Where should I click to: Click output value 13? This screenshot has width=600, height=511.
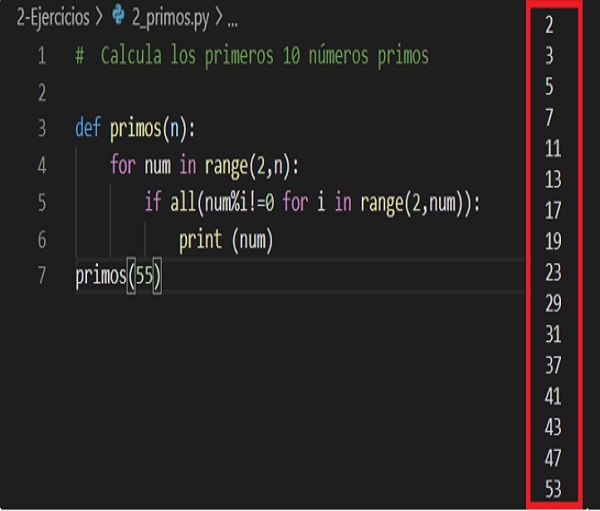tap(553, 180)
